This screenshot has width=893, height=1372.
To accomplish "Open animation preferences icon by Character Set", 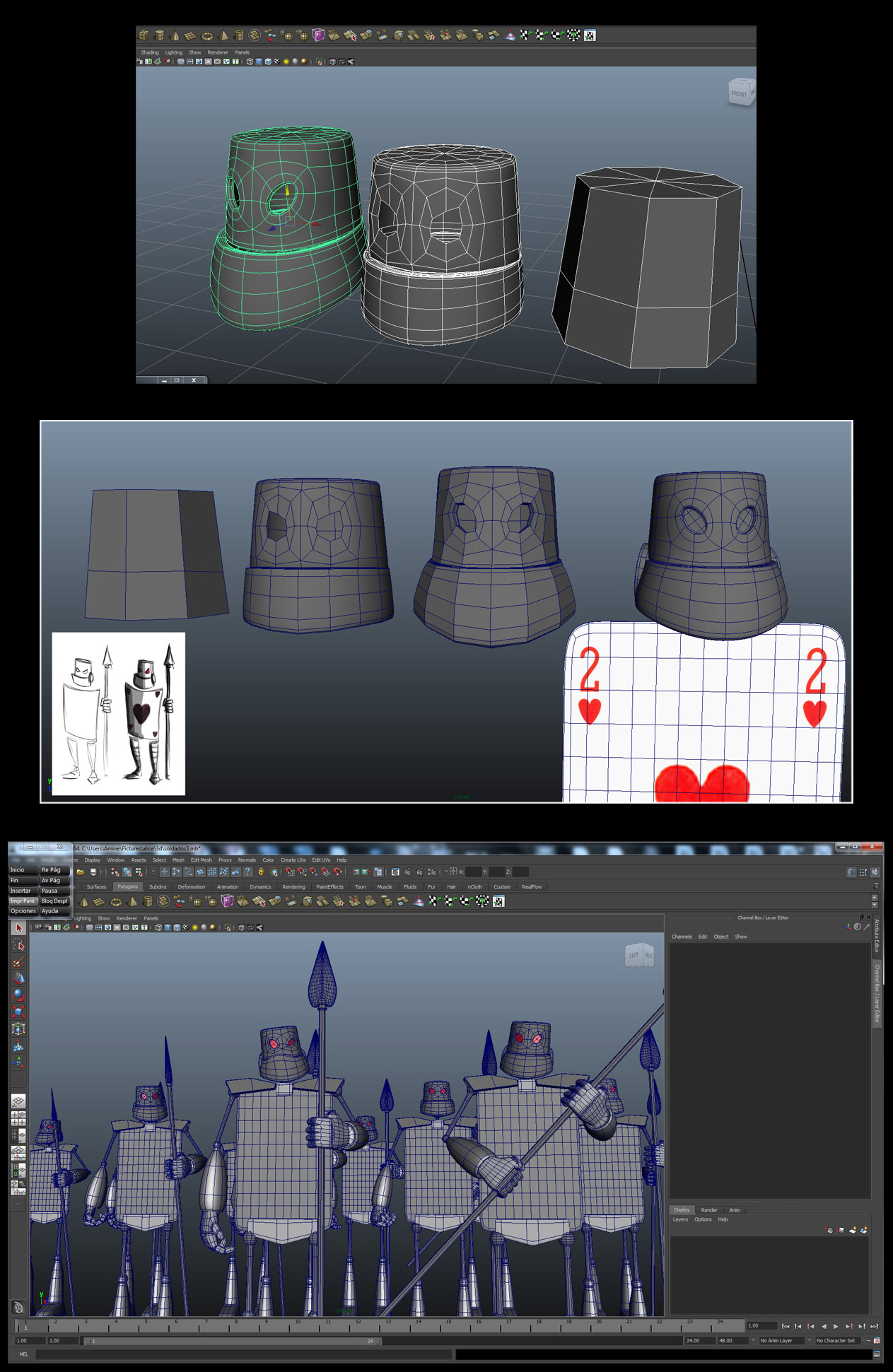I will coord(877,1340).
